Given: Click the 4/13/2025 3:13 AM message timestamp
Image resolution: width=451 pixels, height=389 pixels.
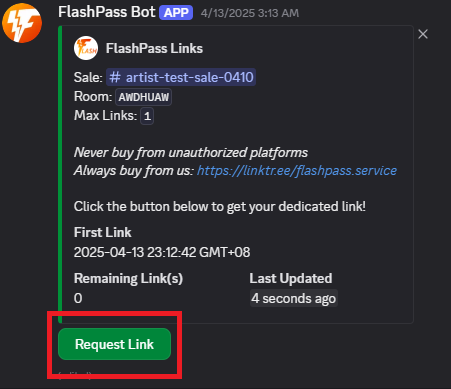Looking at the screenshot, I should (250, 13).
